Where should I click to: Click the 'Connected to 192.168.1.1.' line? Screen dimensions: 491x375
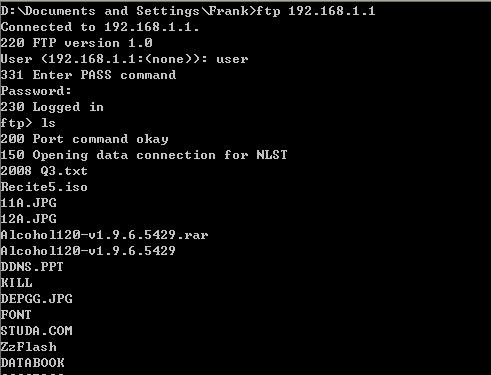click(x=100, y=27)
